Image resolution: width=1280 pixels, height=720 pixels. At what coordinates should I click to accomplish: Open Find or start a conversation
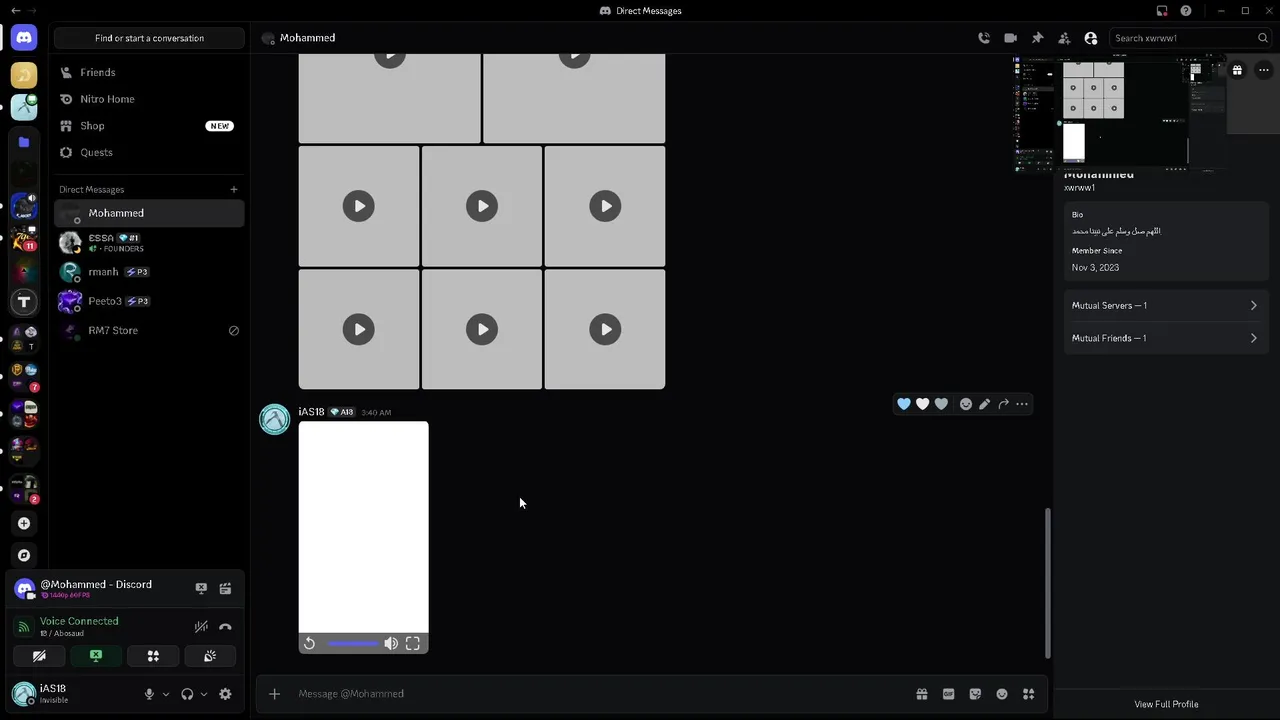(149, 38)
